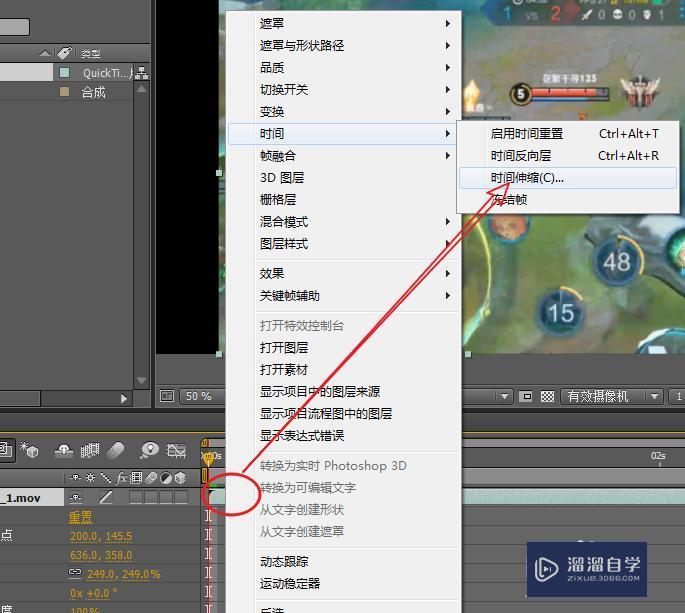Open the Graph Editor
685x613 pixels.
[x=176, y=450]
